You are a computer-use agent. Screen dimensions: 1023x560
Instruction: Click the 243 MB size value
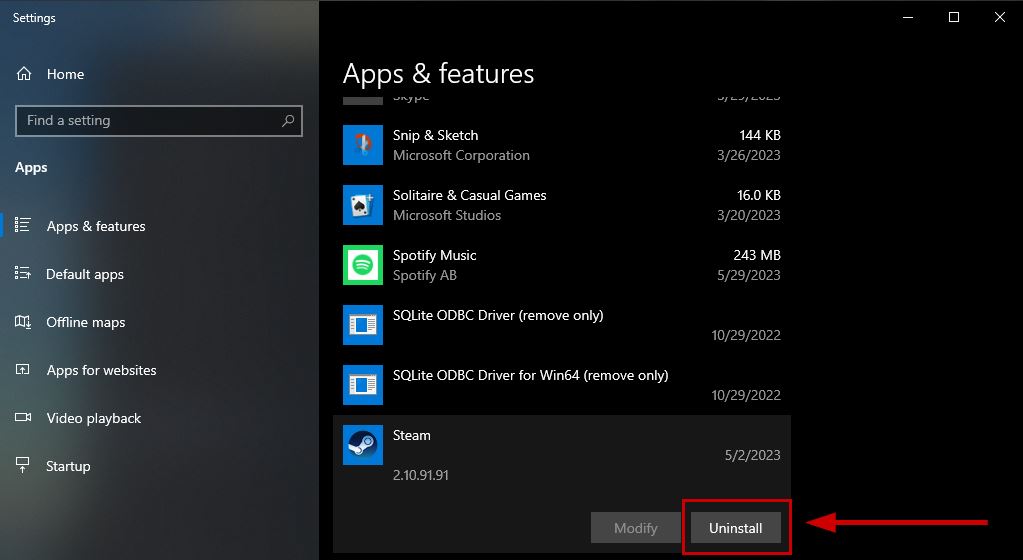tap(757, 255)
